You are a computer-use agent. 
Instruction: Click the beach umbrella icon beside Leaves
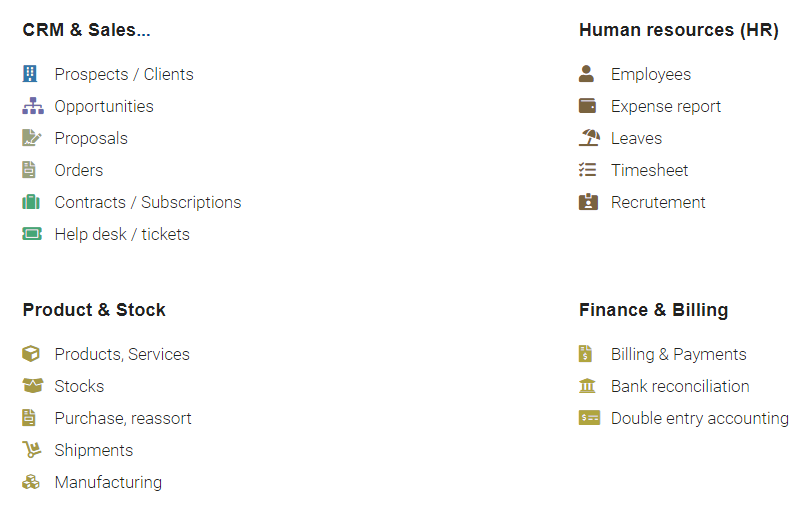(x=589, y=138)
